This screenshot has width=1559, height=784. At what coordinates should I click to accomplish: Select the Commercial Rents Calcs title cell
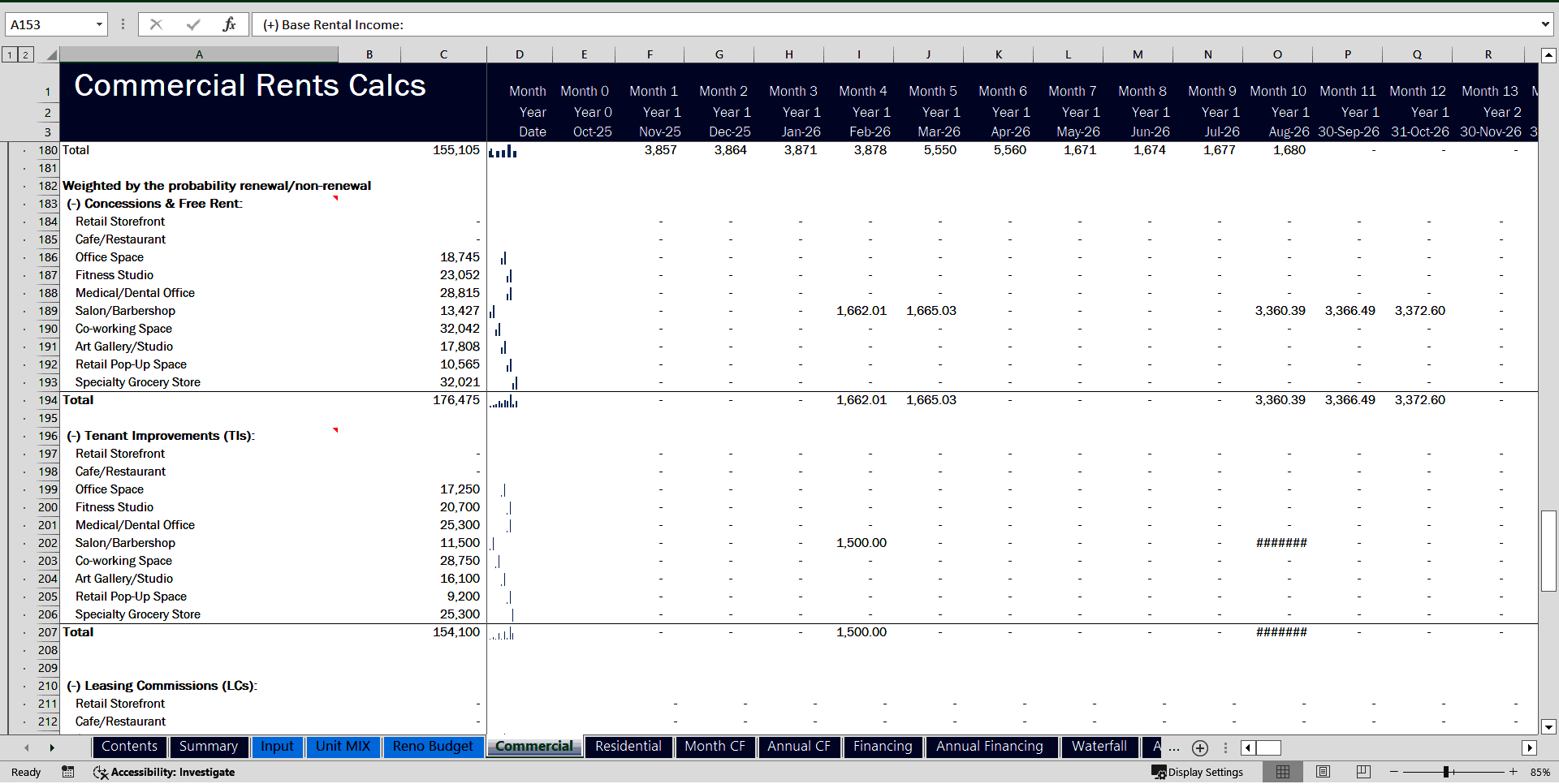[249, 86]
